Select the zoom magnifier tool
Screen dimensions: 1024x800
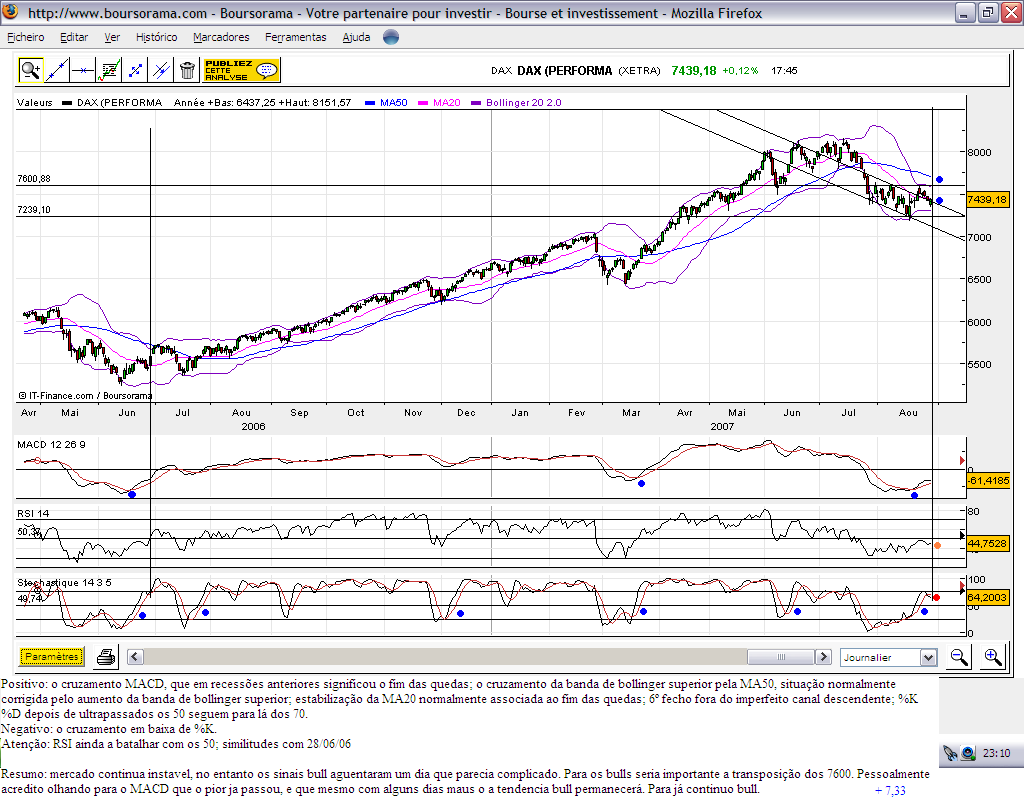coord(31,70)
